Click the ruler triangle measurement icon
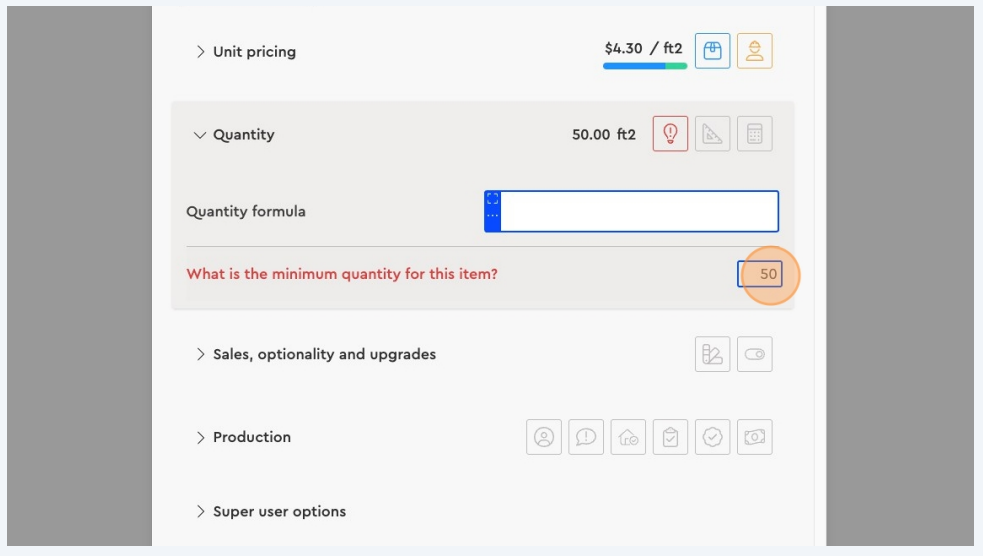The height and width of the screenshot is (556, 983). [712, 134]
